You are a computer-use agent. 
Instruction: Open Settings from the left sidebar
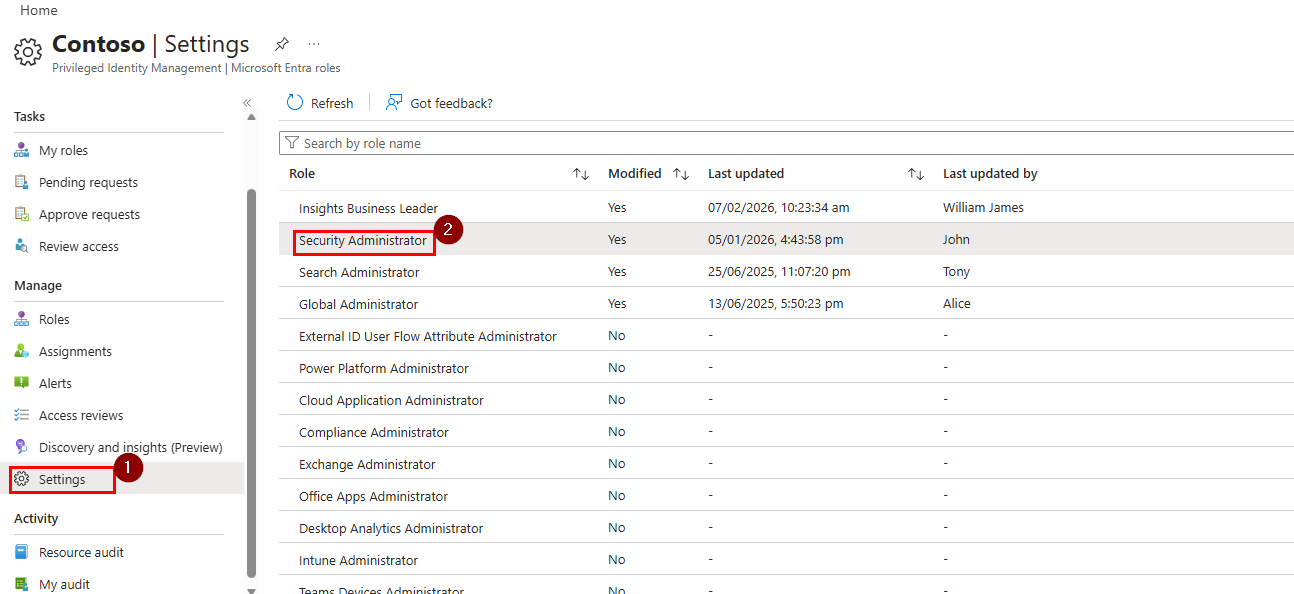60,479
